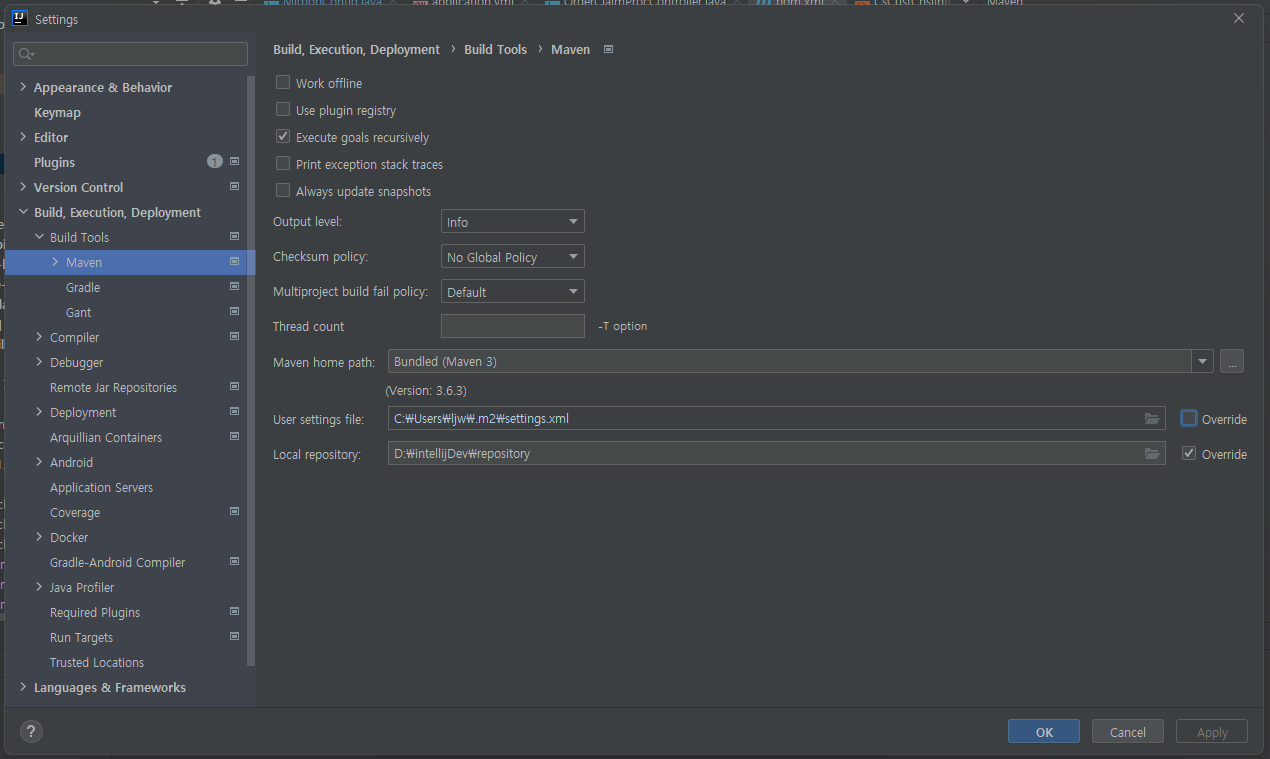Viewport: 1270px width, 759px height.
Task: Click the Thread count input field
Action: click(x=512, y=326)
